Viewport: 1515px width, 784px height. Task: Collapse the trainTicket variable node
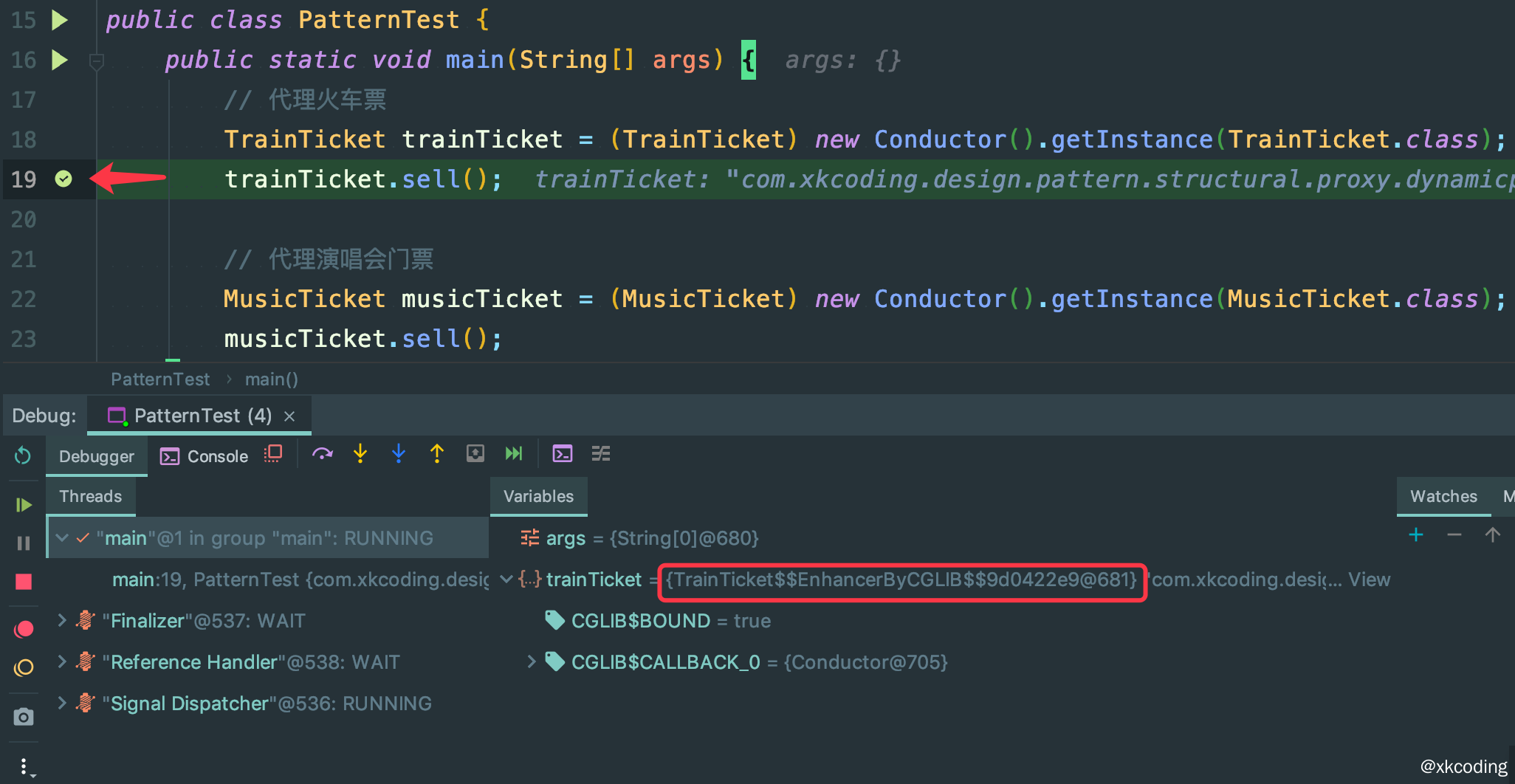tap(506, 580)
